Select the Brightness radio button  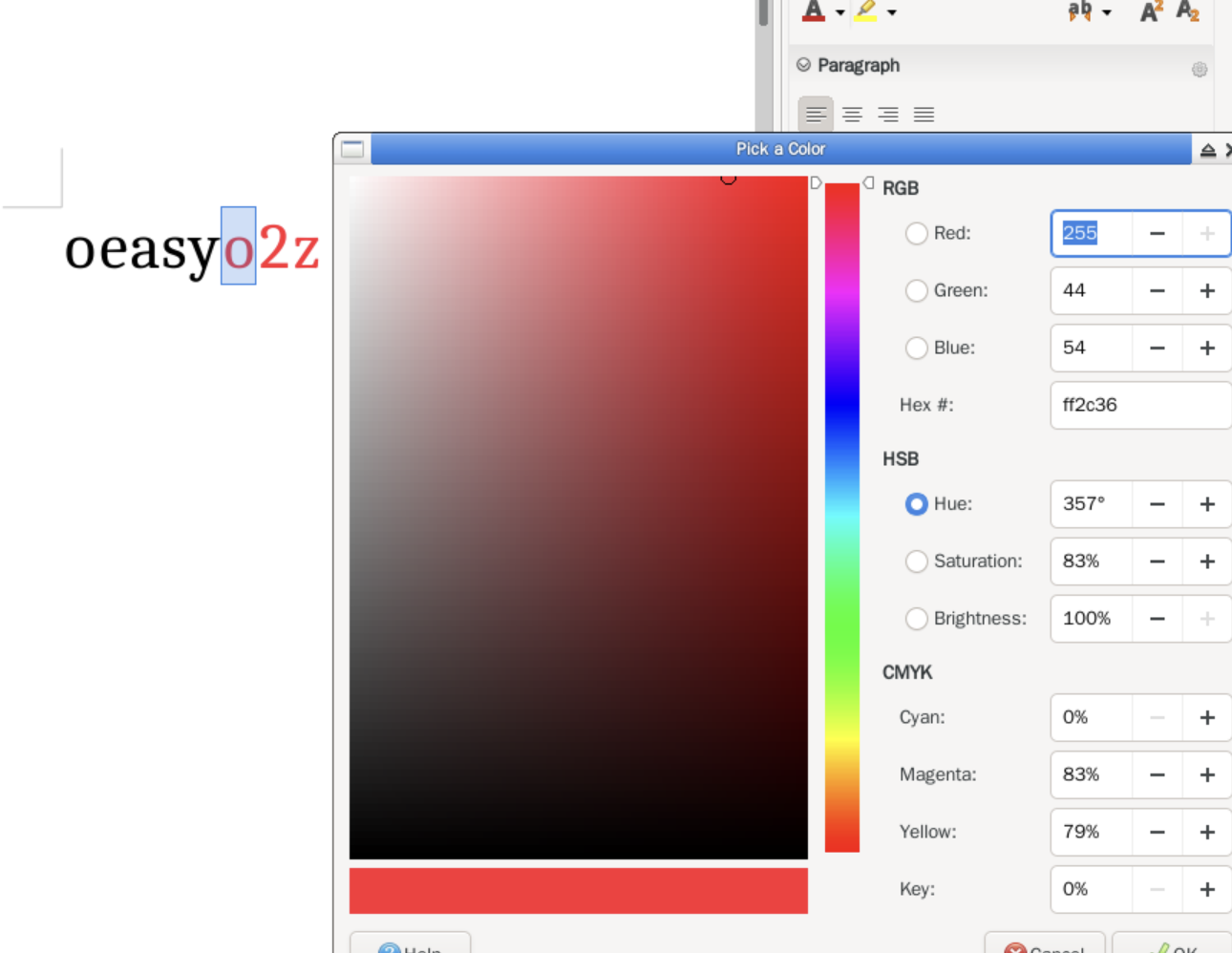tap(916, 619)
